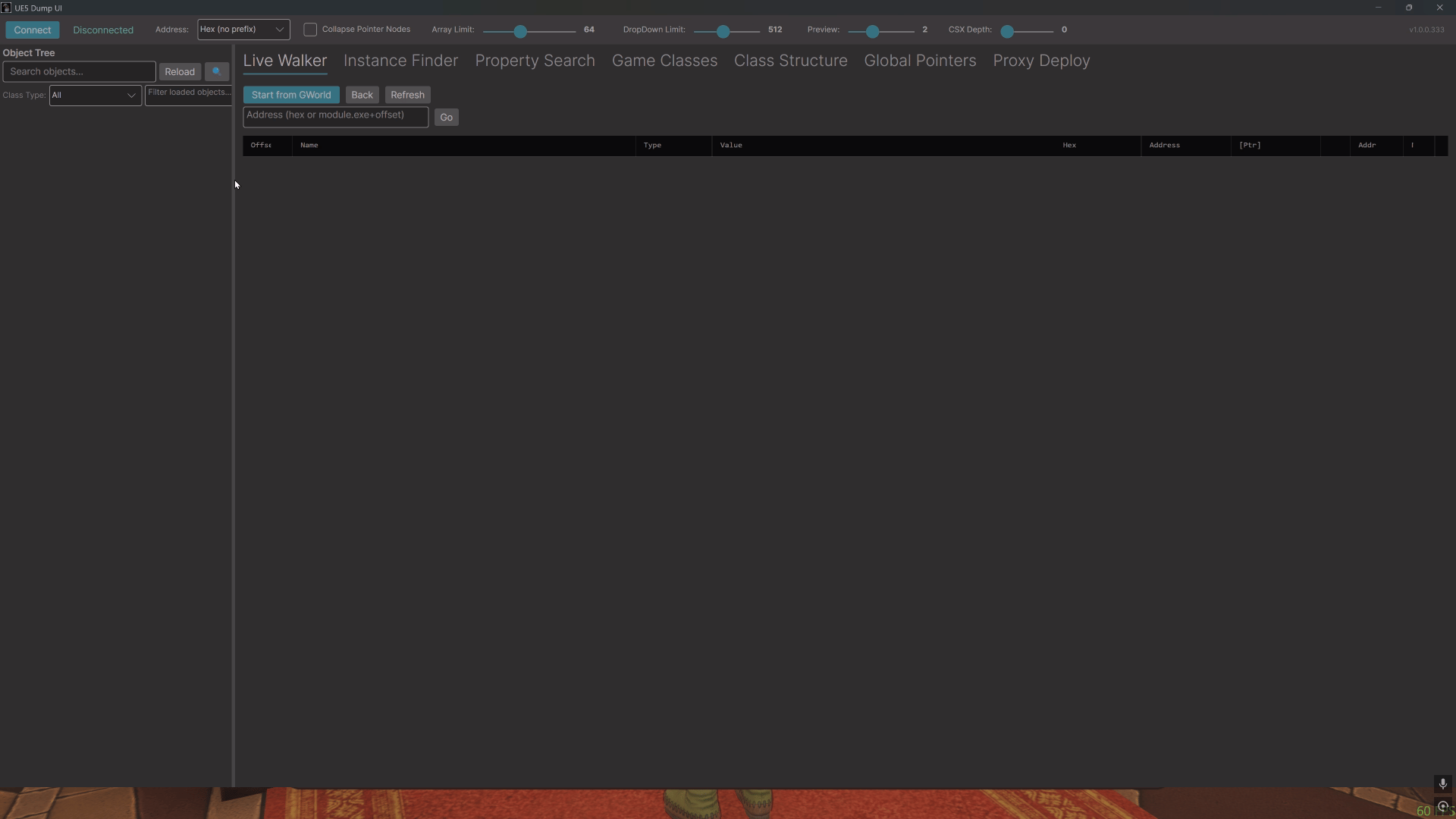The height and width of the screenshot is (819, 1456).
Task: Open the Global Pointers tab
Action: coord(920,61)
